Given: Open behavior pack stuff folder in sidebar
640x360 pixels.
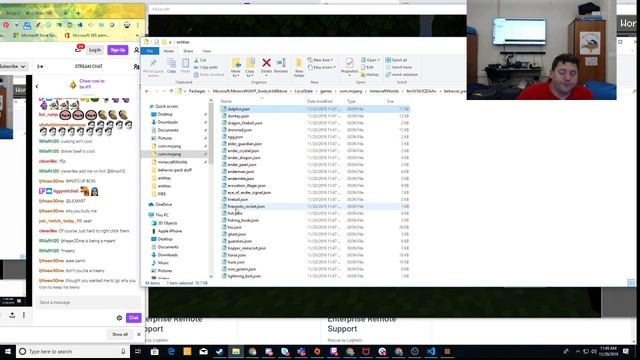Looking at the screenshot, I should tap(174, 170).
